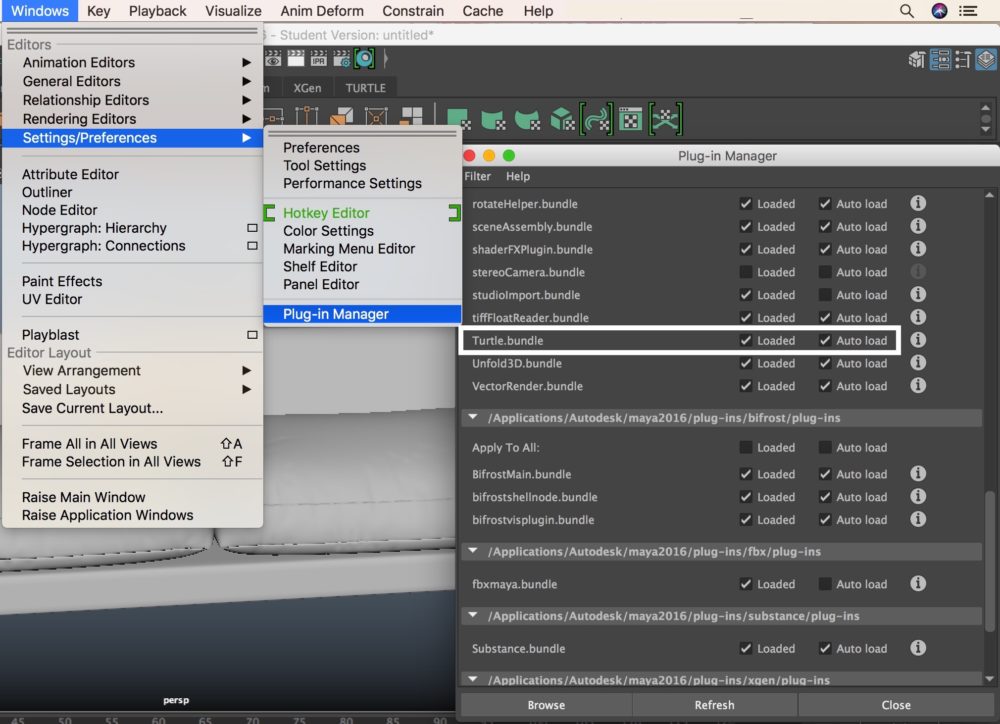Enable Loaded for stereoCamera.bundle
This screenshot has width=1000, height=724.
pos(746,272)
